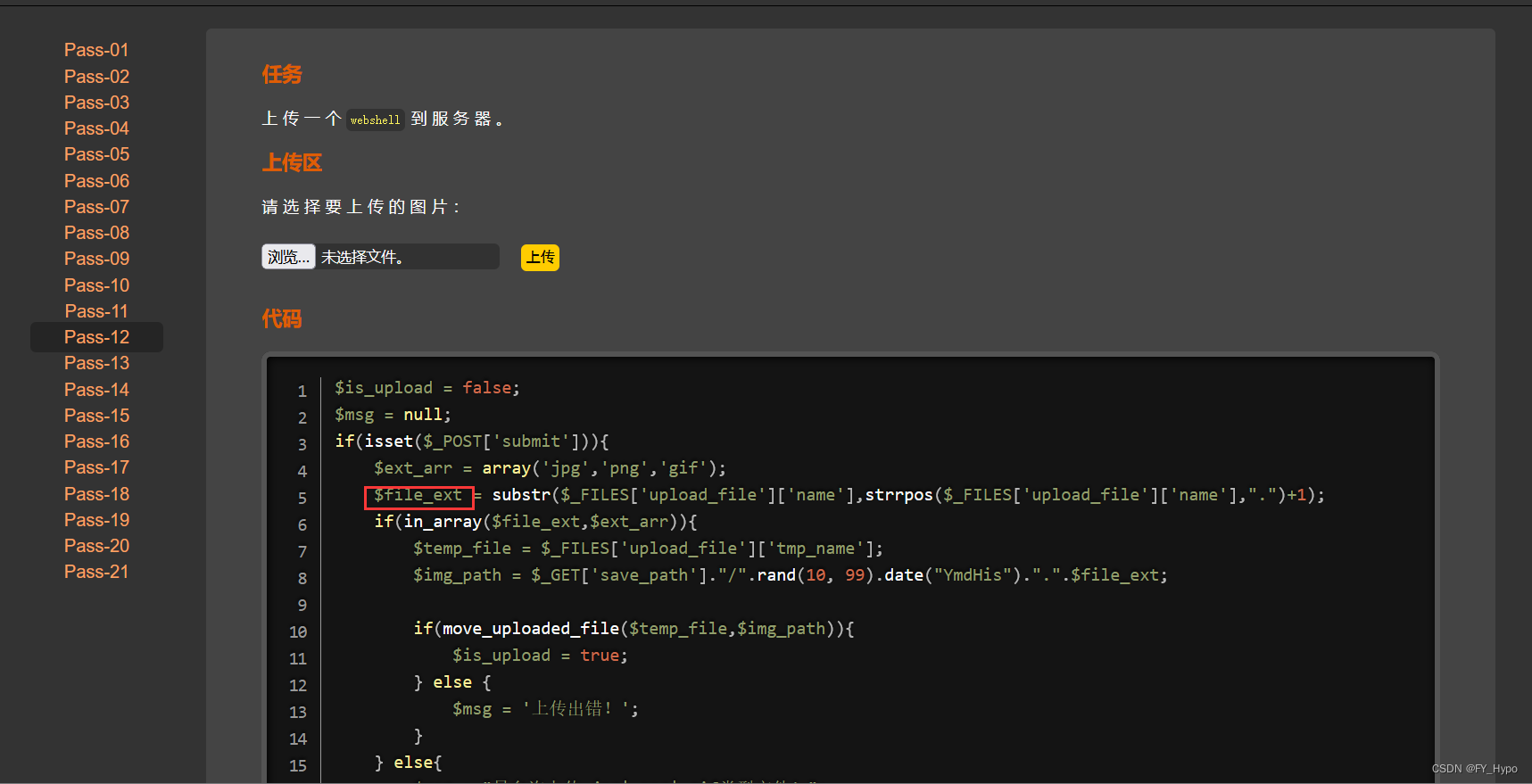Choose the Pass-07 menu entry
Screen dimensions: 1532x784
pyautogui.click(x=96, y=207)
